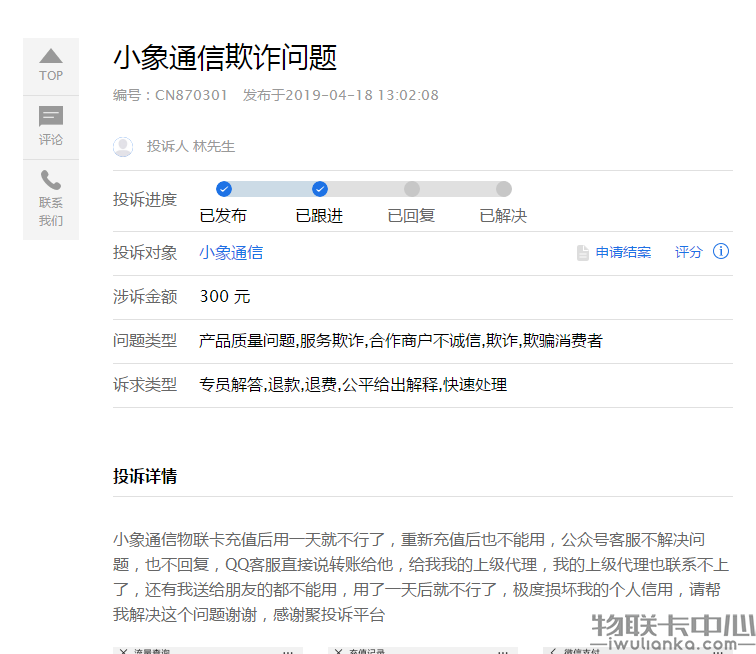This screenshot has width=756, height=654.
Task: Click the amount 300 元
Action: pos(225,297)
